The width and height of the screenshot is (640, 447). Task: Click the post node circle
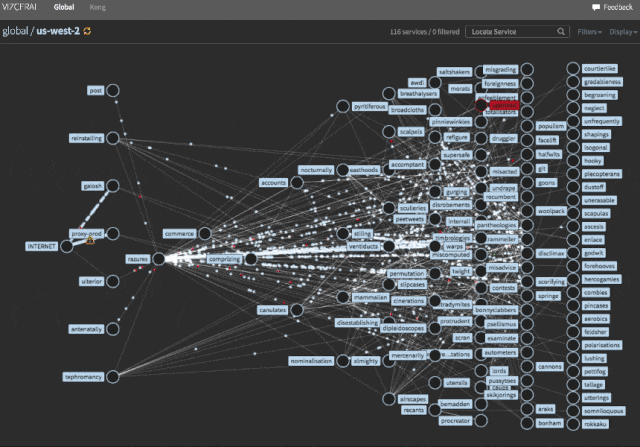(x=113, y=91)
